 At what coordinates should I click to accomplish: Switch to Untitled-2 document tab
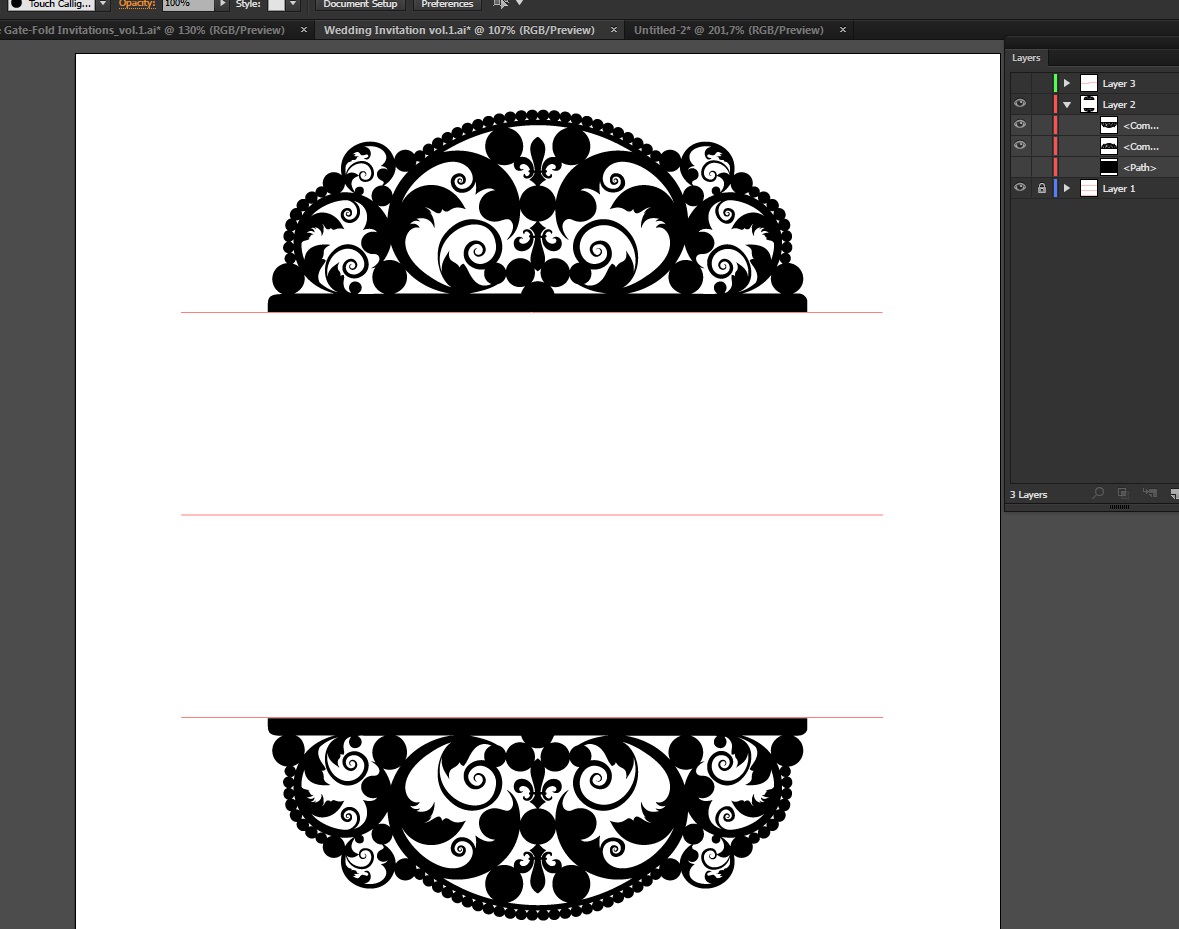coord(729,30)
